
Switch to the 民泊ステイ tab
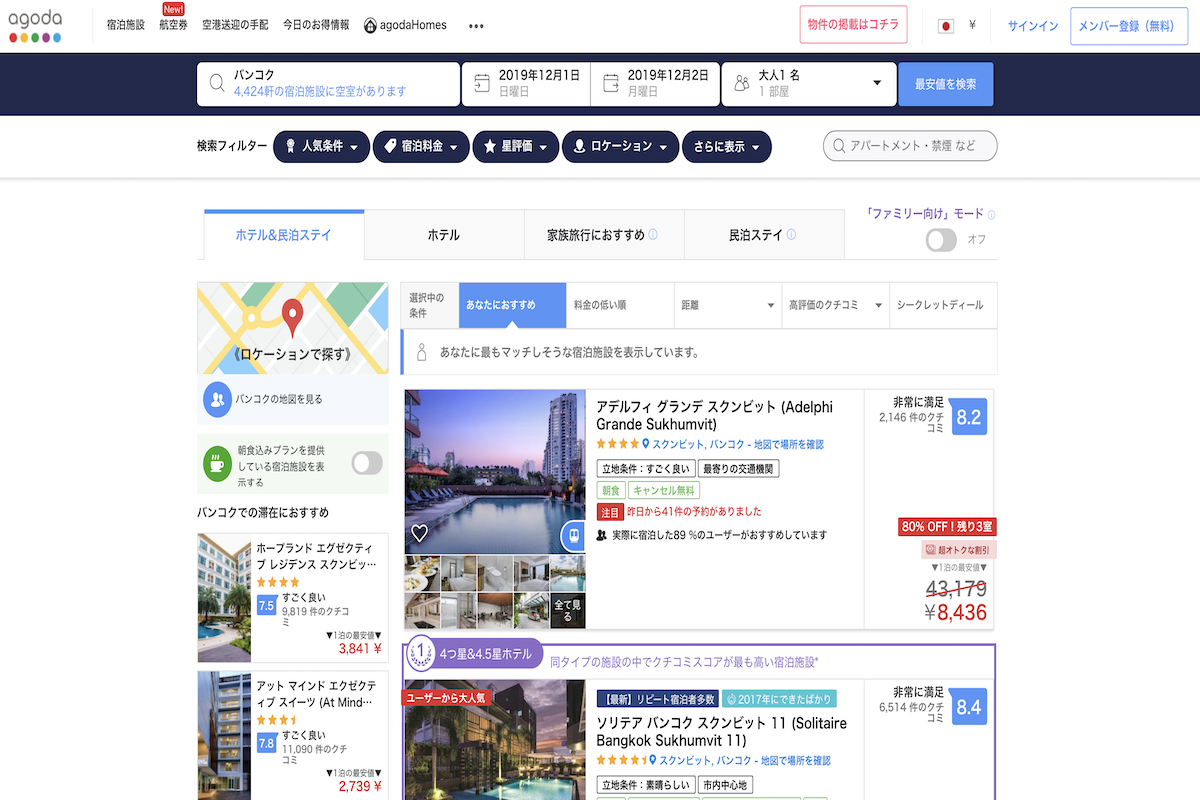764,235
